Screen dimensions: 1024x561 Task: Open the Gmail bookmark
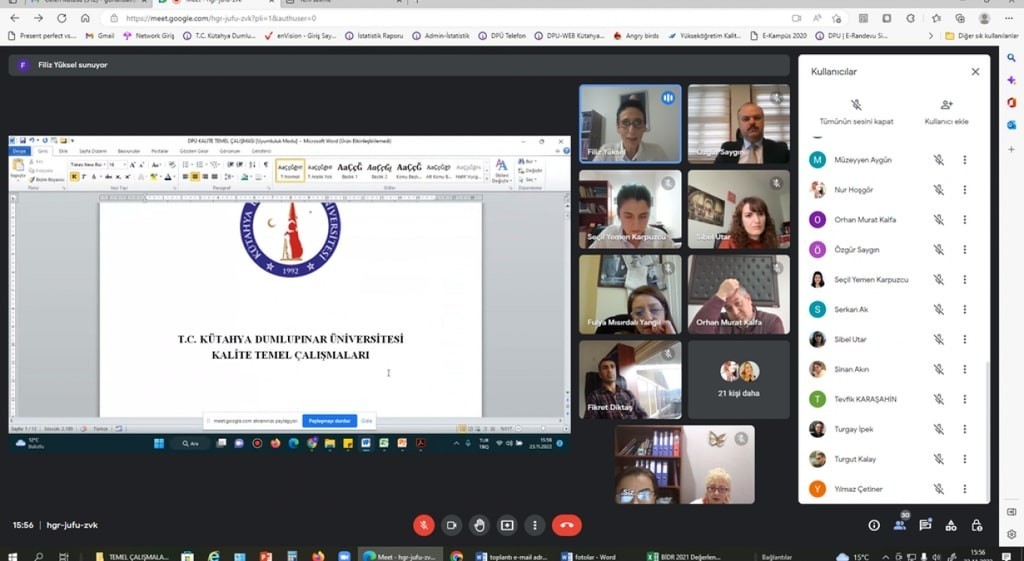[99, 36]
